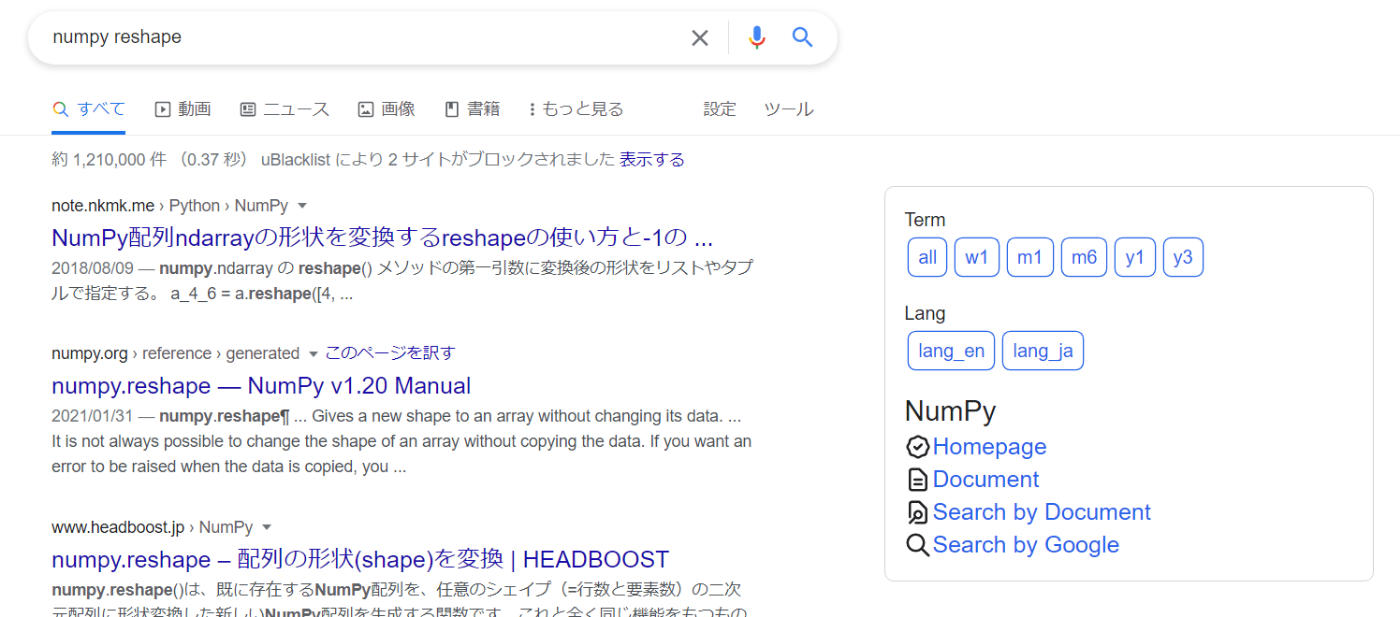The height and width of the screenshot is (617, 1400).
Task: Click the www.headboost.jp › NumPy breadcrumb
Action: (152, 527)
